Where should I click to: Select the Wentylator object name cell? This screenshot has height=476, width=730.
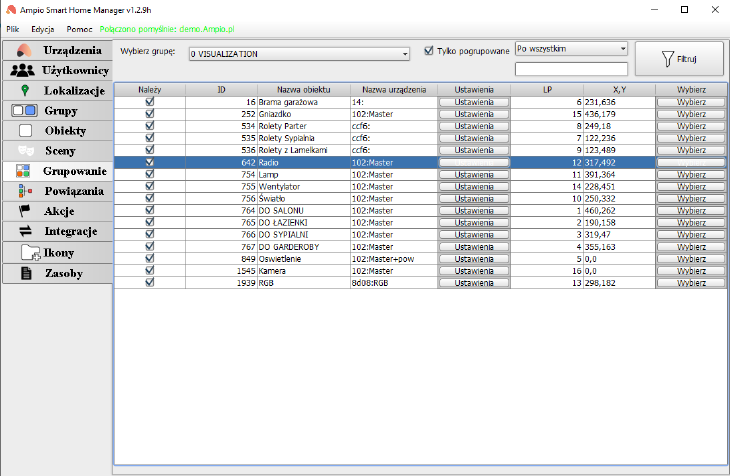[x=304, y=187]
